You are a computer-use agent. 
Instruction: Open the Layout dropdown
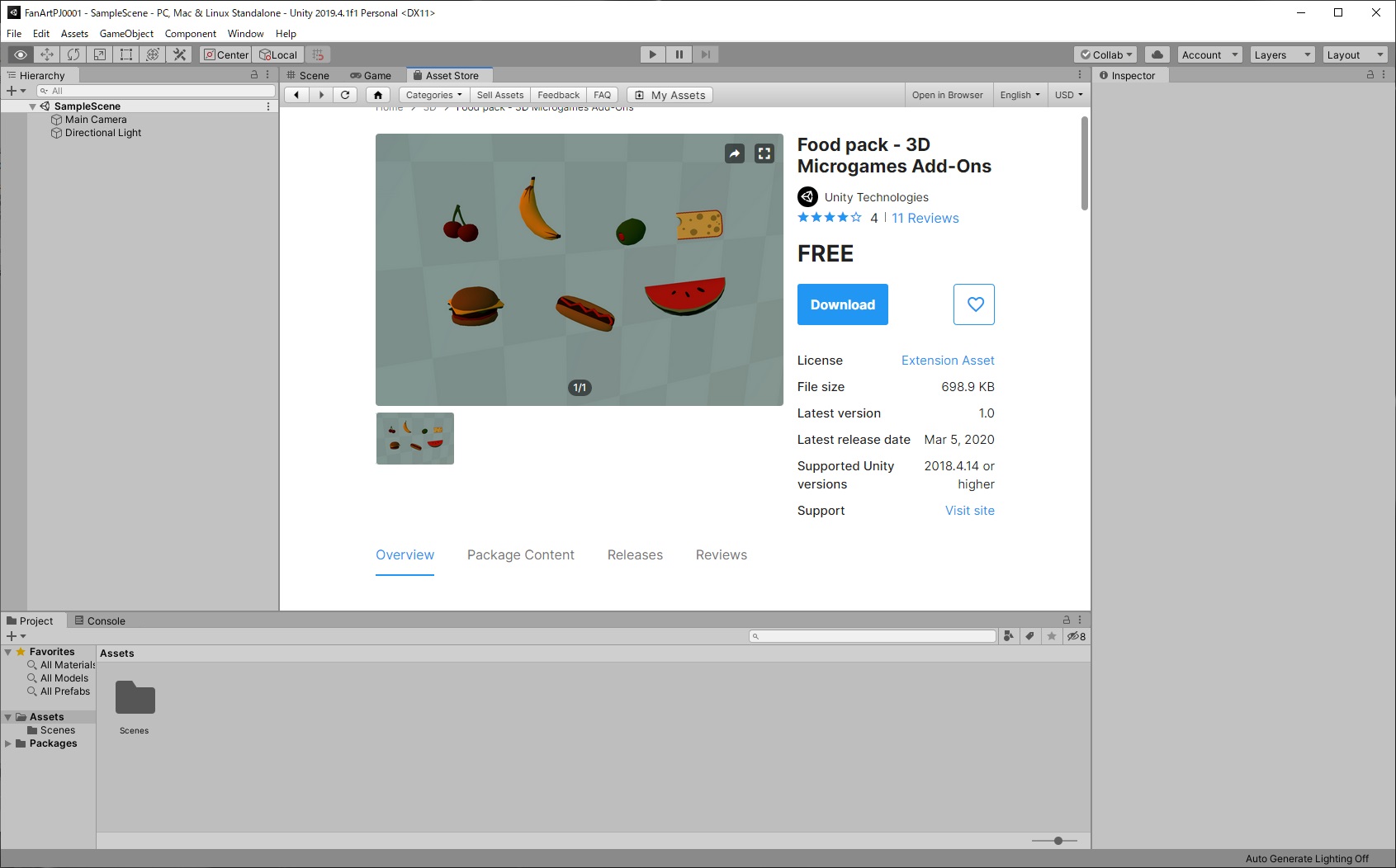pyautogui.click(x=1355, y=54)
